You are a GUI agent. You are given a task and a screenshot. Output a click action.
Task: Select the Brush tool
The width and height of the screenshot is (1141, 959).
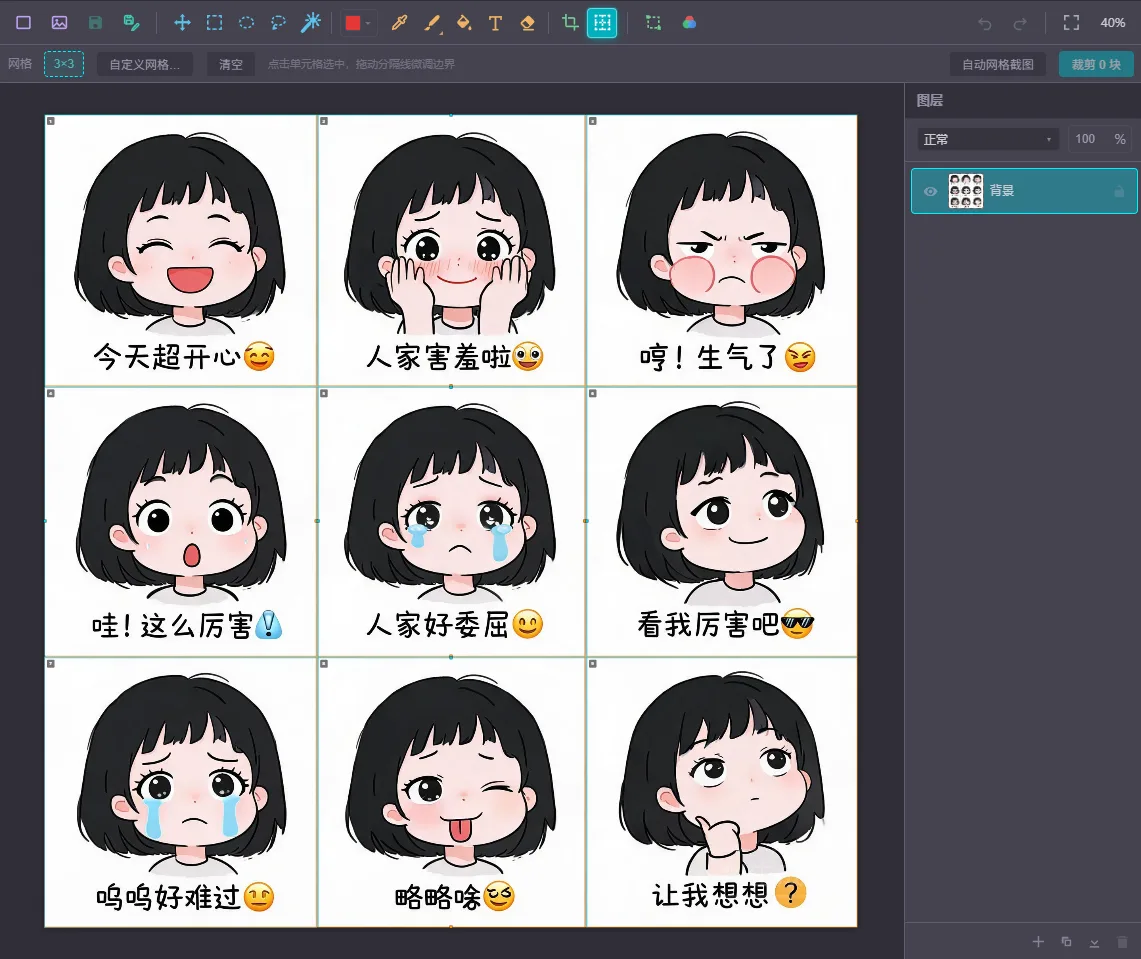point(432,23)
